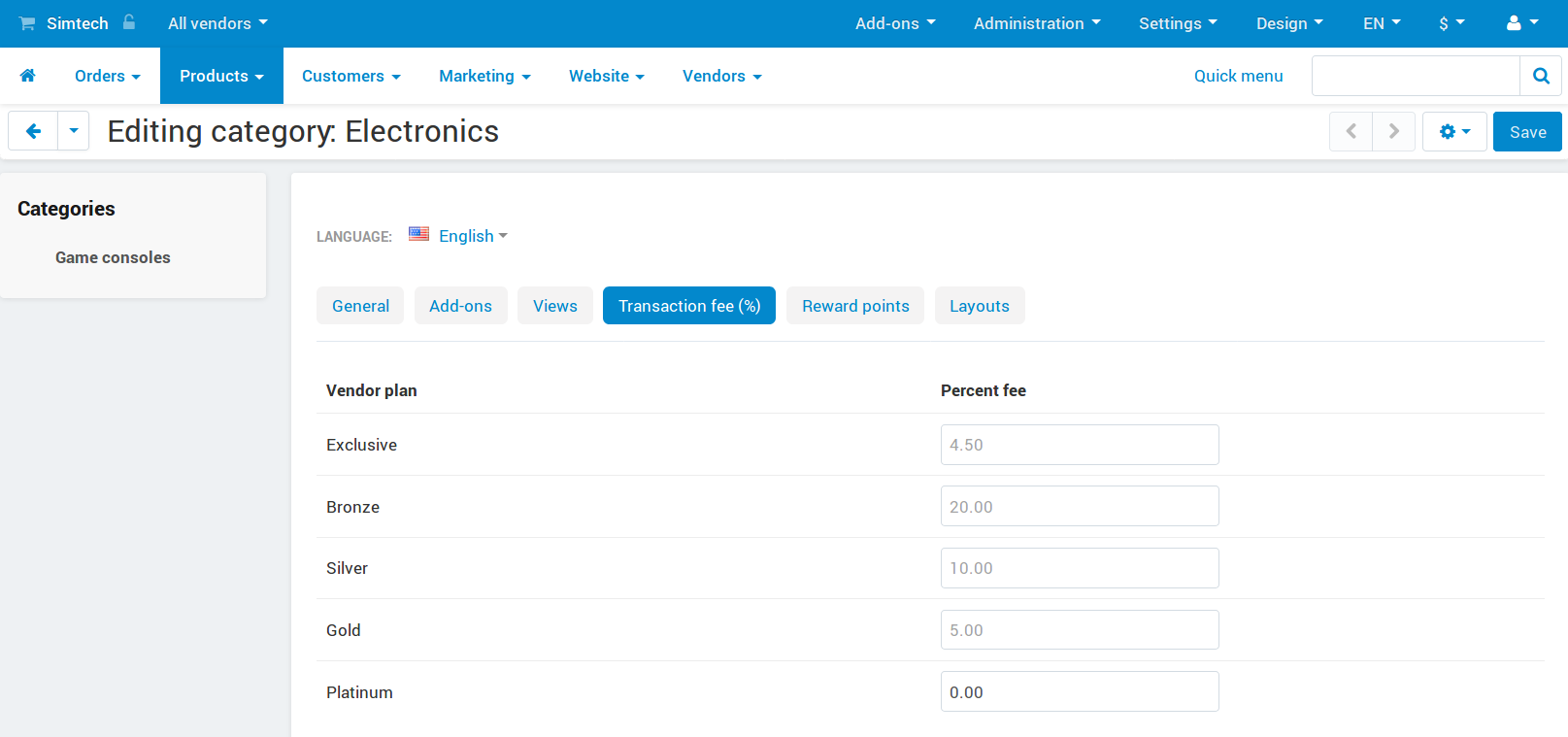Open the Settings menu
1568x737 pixels.
click(1178, 23)
